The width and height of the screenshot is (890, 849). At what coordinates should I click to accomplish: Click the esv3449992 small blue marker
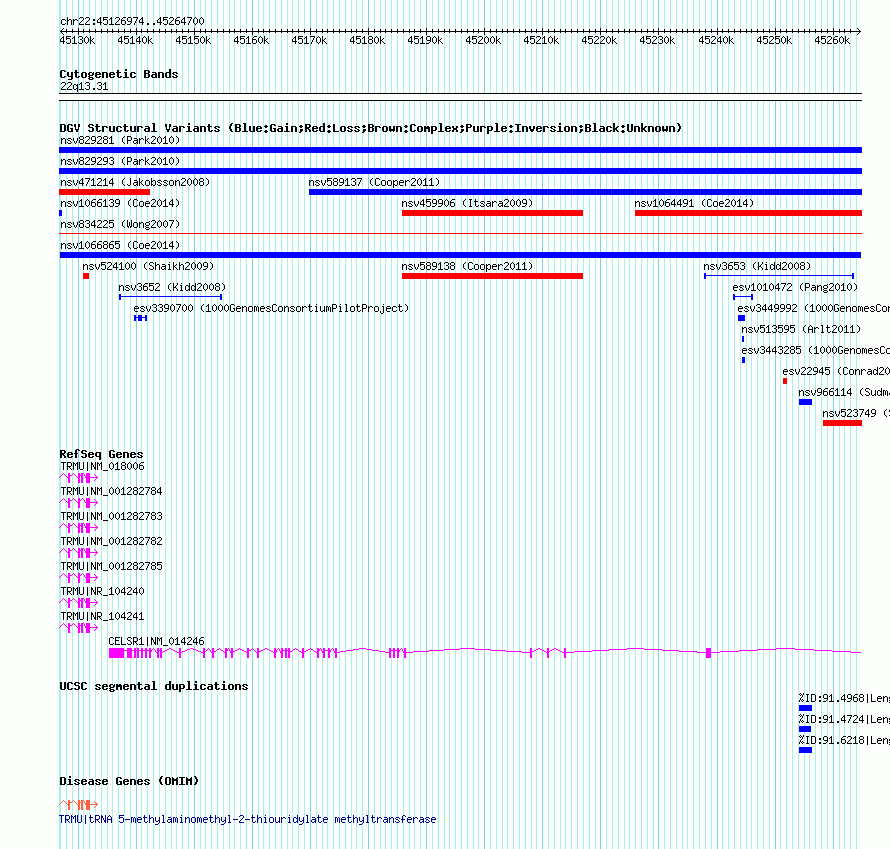741,318
